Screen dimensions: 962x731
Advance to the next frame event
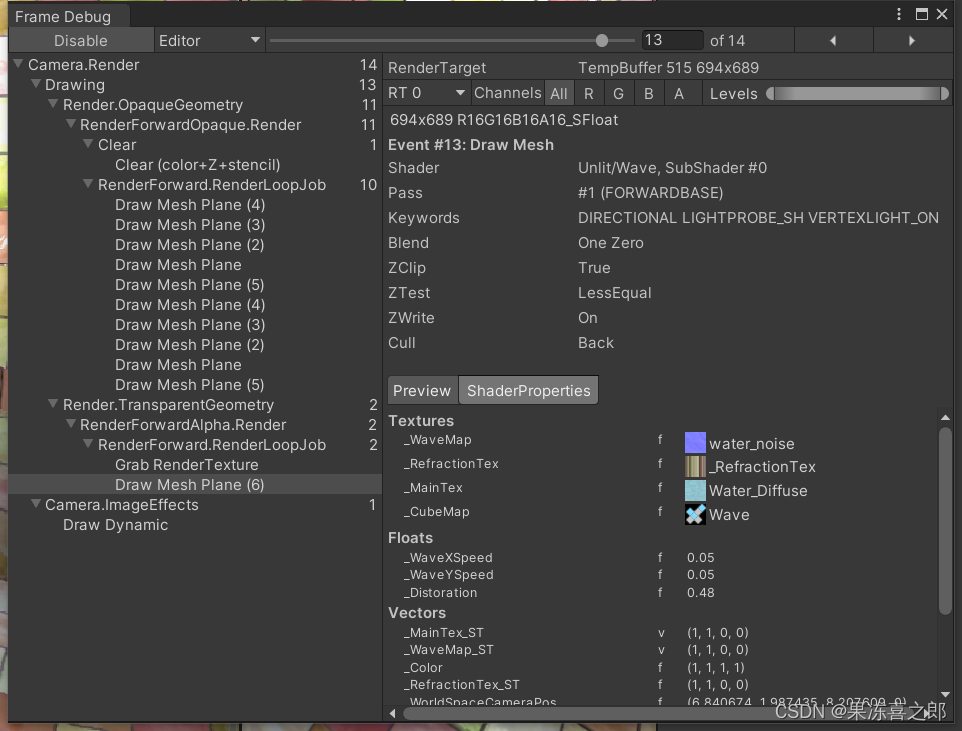point(912,40)
